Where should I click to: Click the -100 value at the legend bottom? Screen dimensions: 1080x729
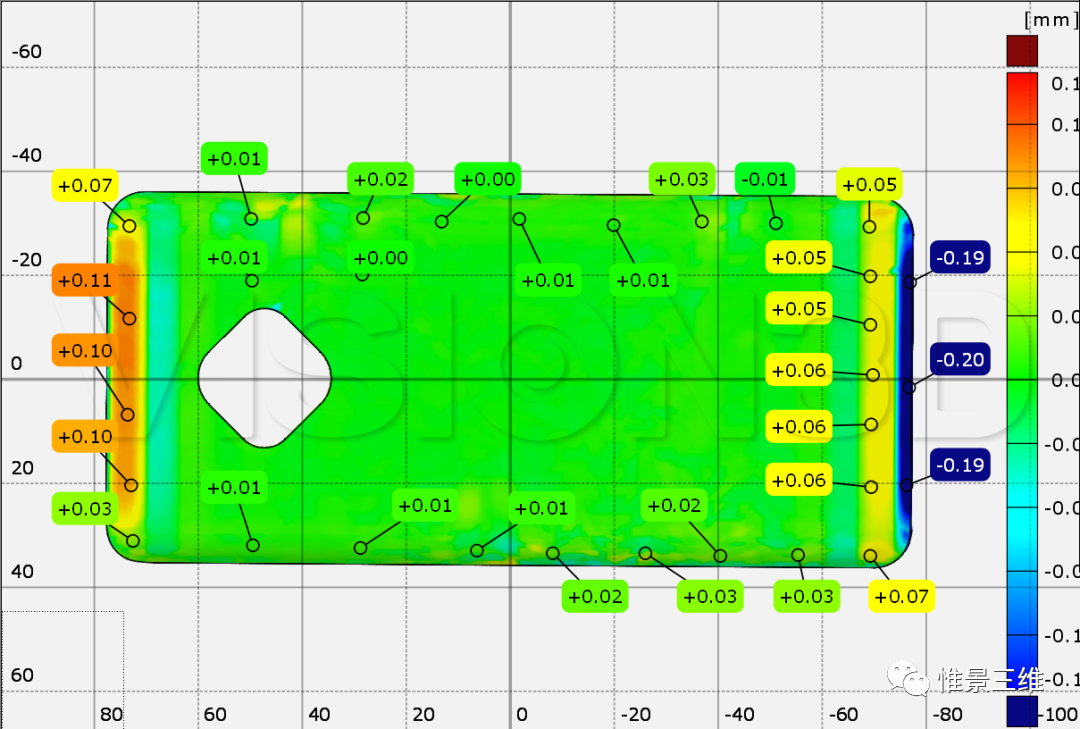pos(1059,713)
